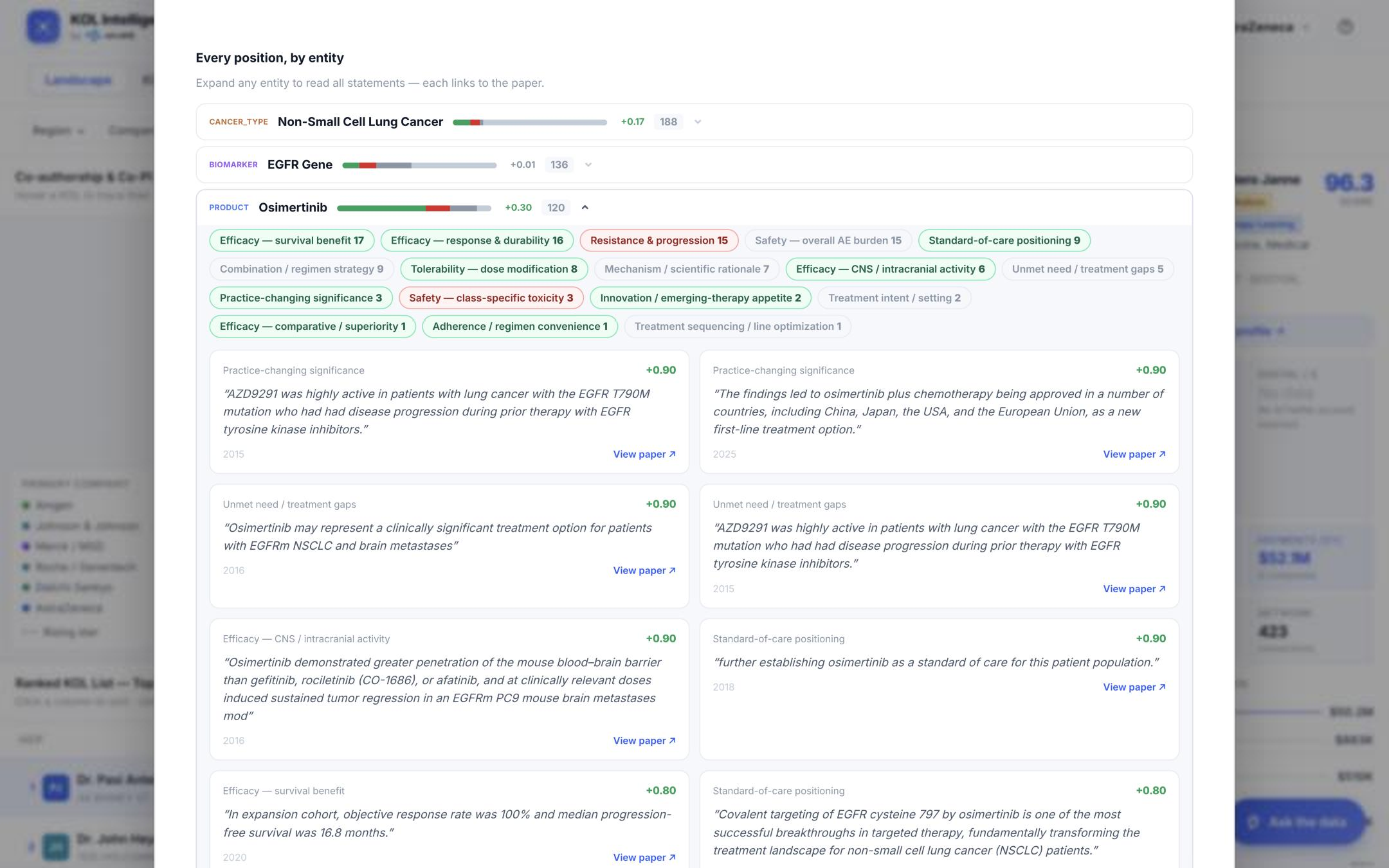Select Innovation / emerging-therapy appetite 2 chip
This screenshot has height=868, width=1389.
point(700,298)
